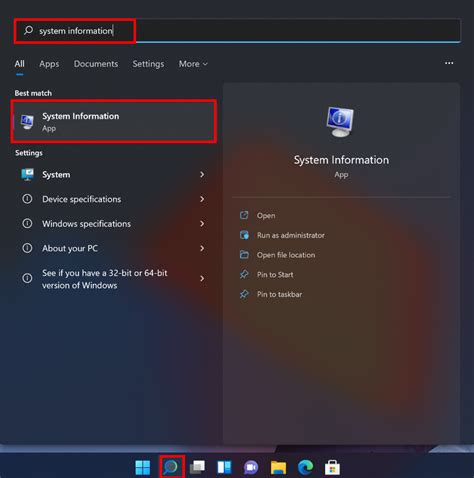Click the System Information app icon in Best match
This screenshot has width=474, height=478.
[27, 122]
